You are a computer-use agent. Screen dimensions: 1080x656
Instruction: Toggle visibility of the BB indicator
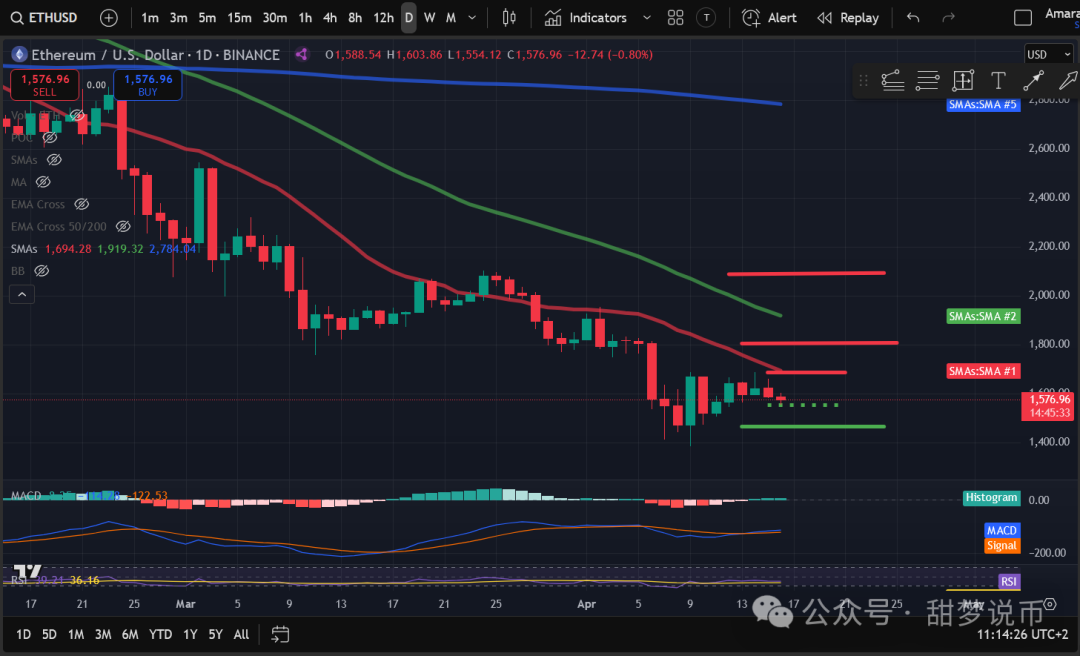click(x=42, y=270)
